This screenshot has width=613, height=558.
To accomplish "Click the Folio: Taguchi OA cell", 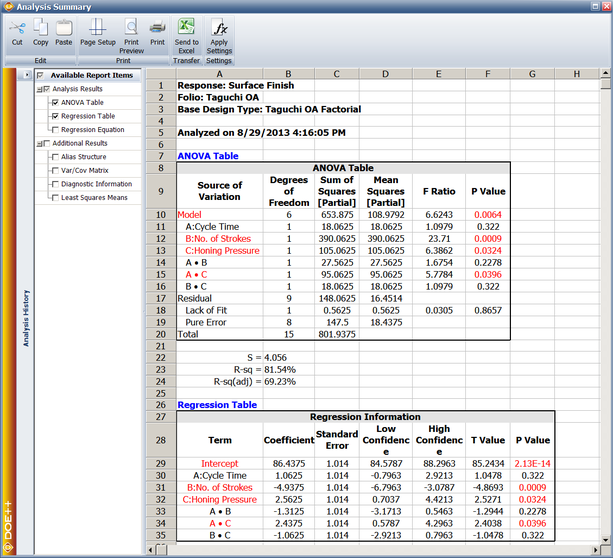I will point(218,97).
